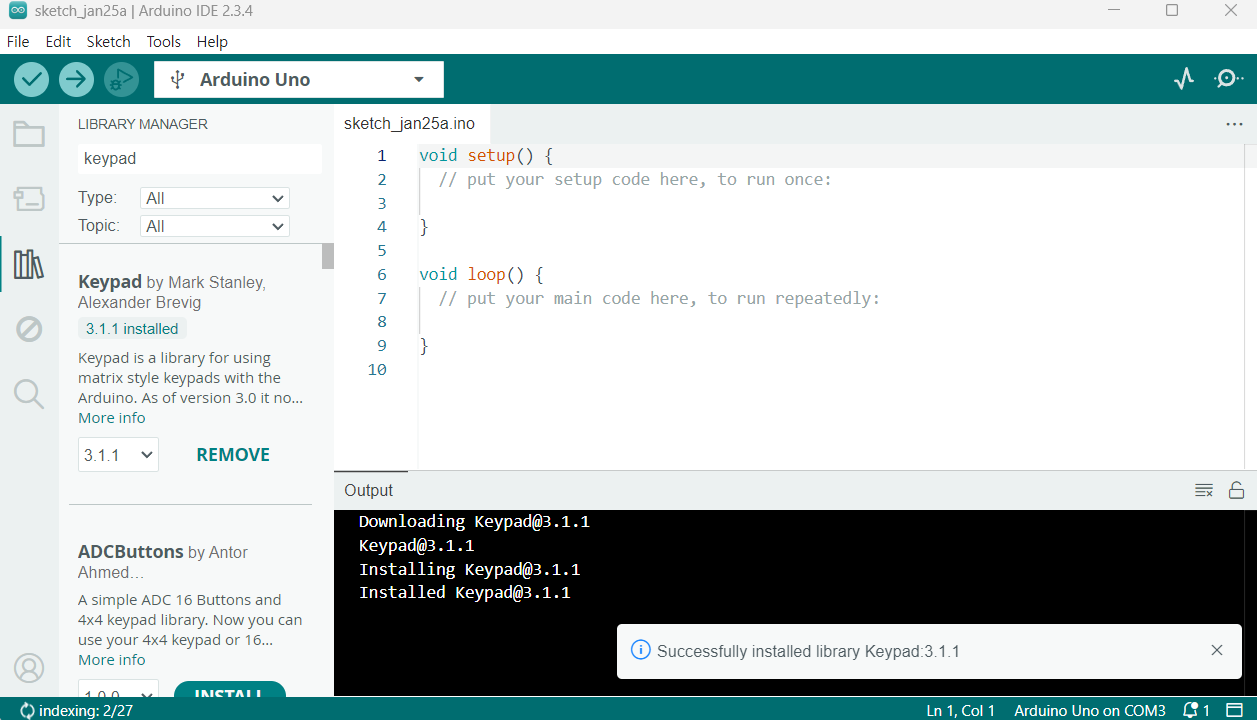Open the Keypad version 3.1.1 dropdown
The image size is (1257, 720).
(118, 454)
